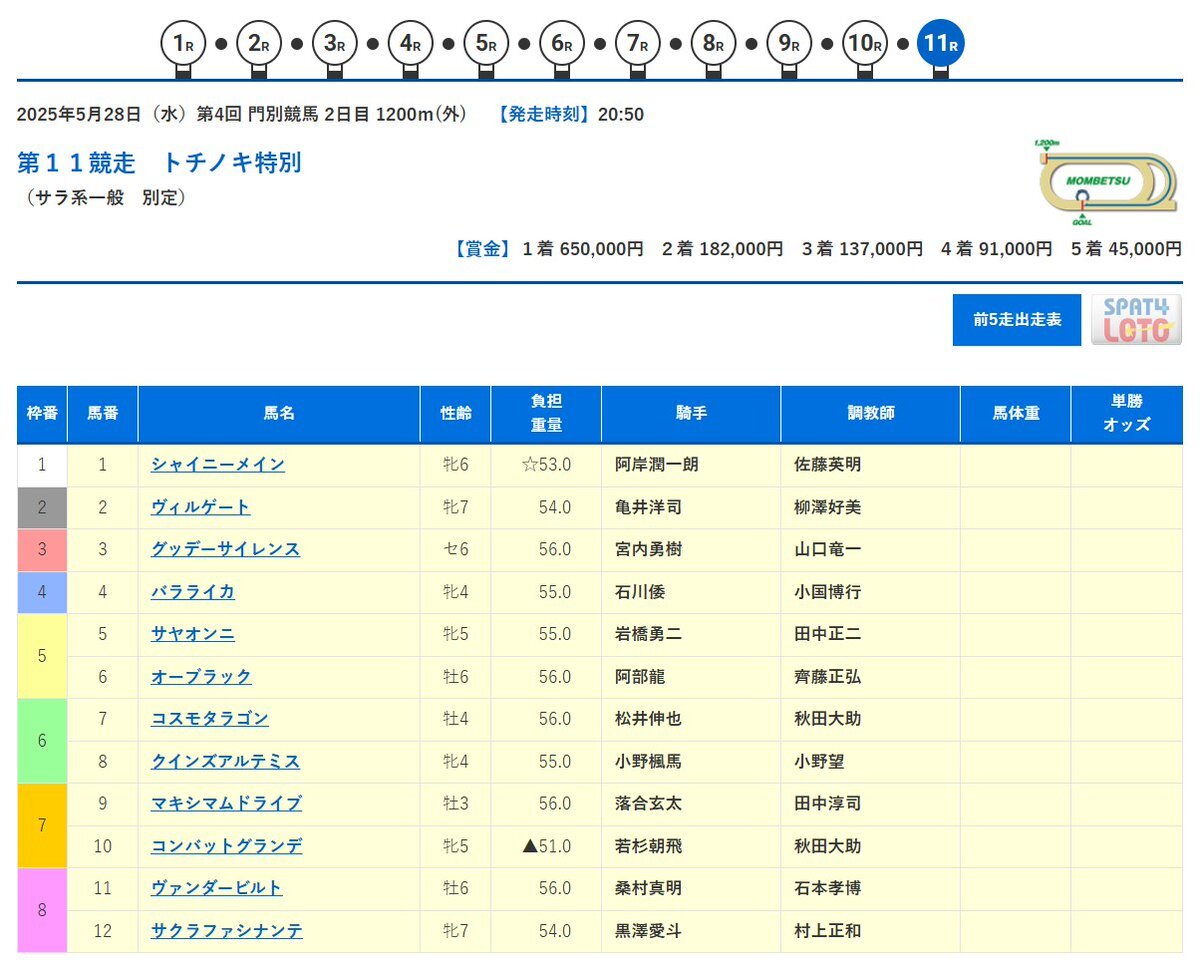Screen dimensions: 1200x969
Task: Select trainer name 村上正和
Action: 827,931
